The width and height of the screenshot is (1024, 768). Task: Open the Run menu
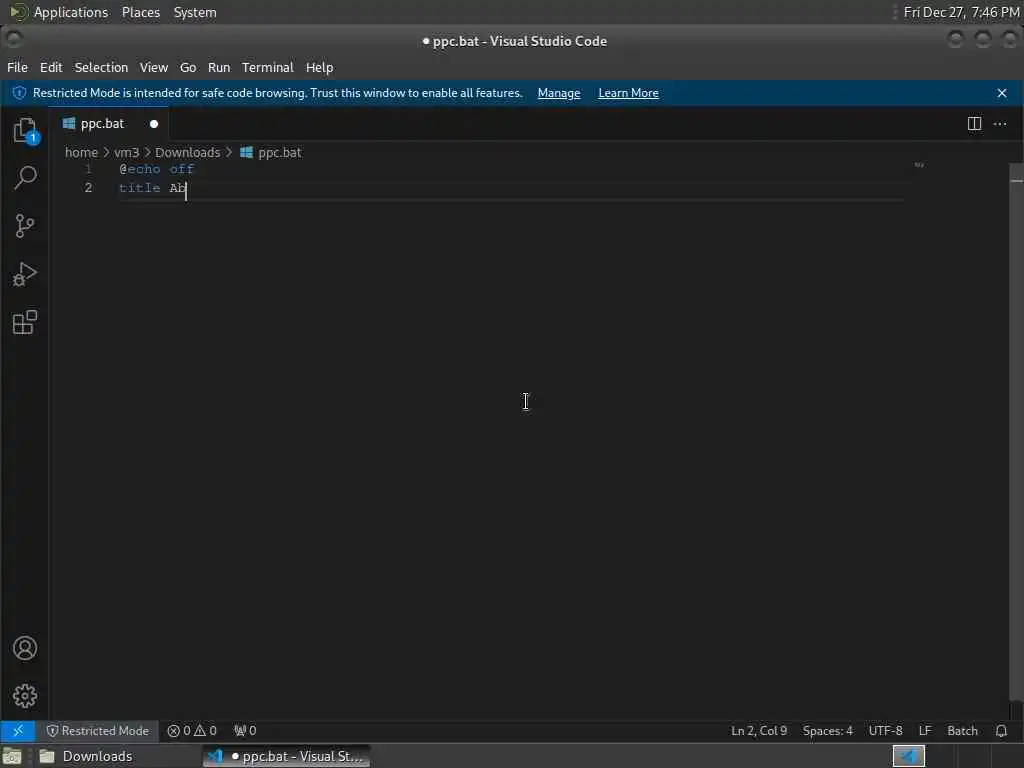point(219,67)
